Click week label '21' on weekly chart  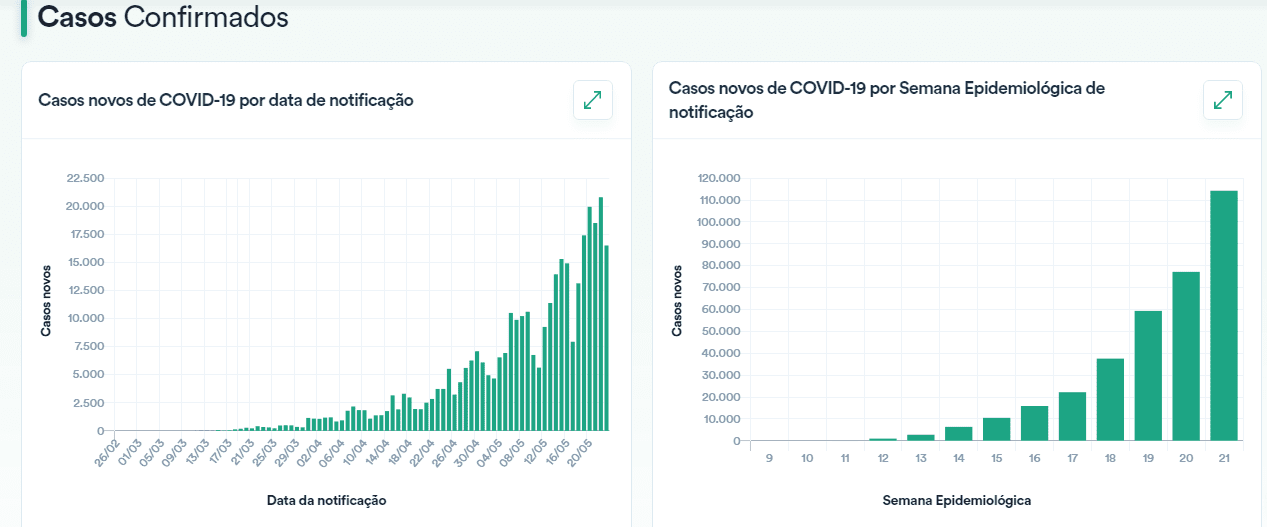(1224, 458)
